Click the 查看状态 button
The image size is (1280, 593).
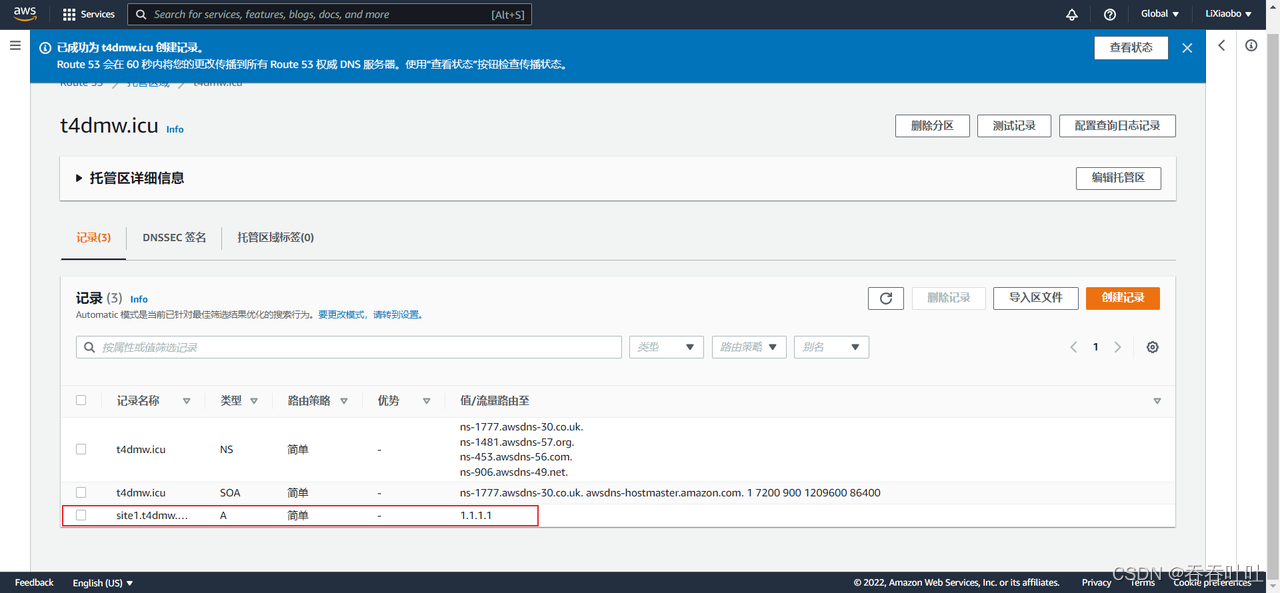[x=1131, y=48]
